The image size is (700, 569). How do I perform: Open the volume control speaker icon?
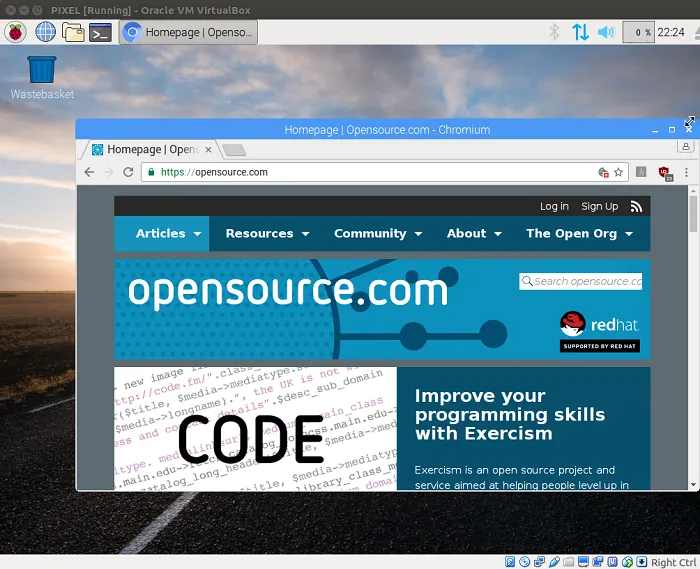[606, 32]
